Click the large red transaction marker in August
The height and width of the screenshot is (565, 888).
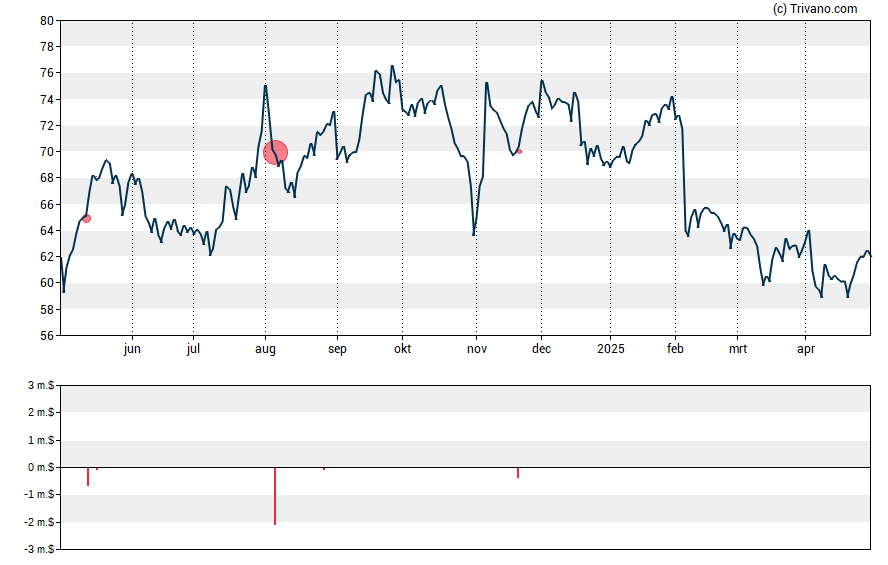[x=276, y=152]
